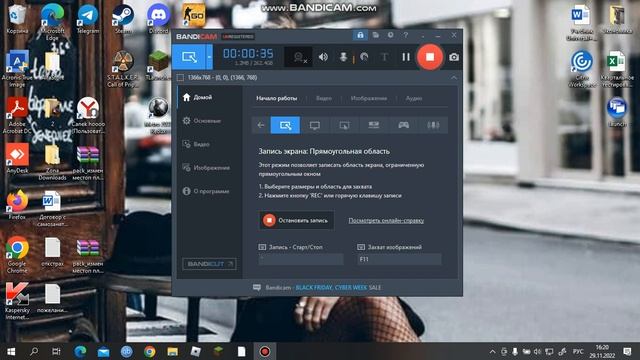Screen dimensions: 640x360
Task: Click the Запись Старт/Стоп hotkey field
Action: 301,259
